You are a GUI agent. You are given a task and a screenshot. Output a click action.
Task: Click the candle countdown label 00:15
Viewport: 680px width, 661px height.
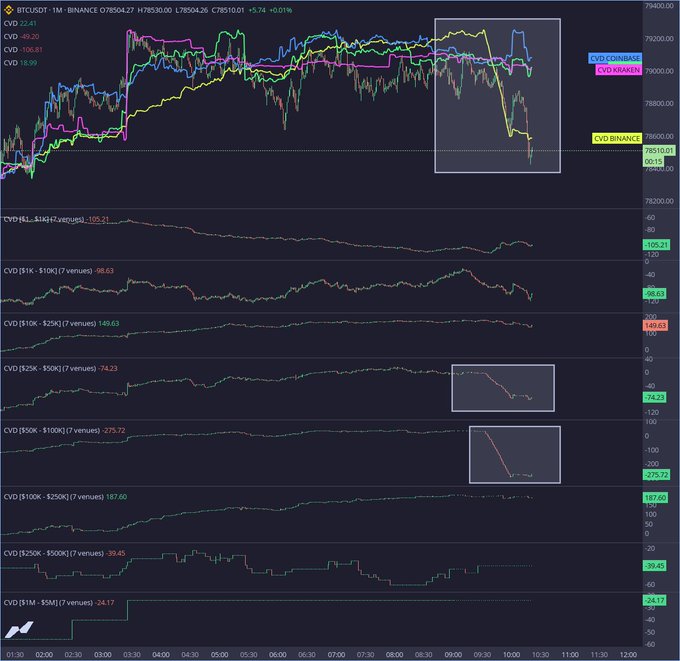click(653, 161)
